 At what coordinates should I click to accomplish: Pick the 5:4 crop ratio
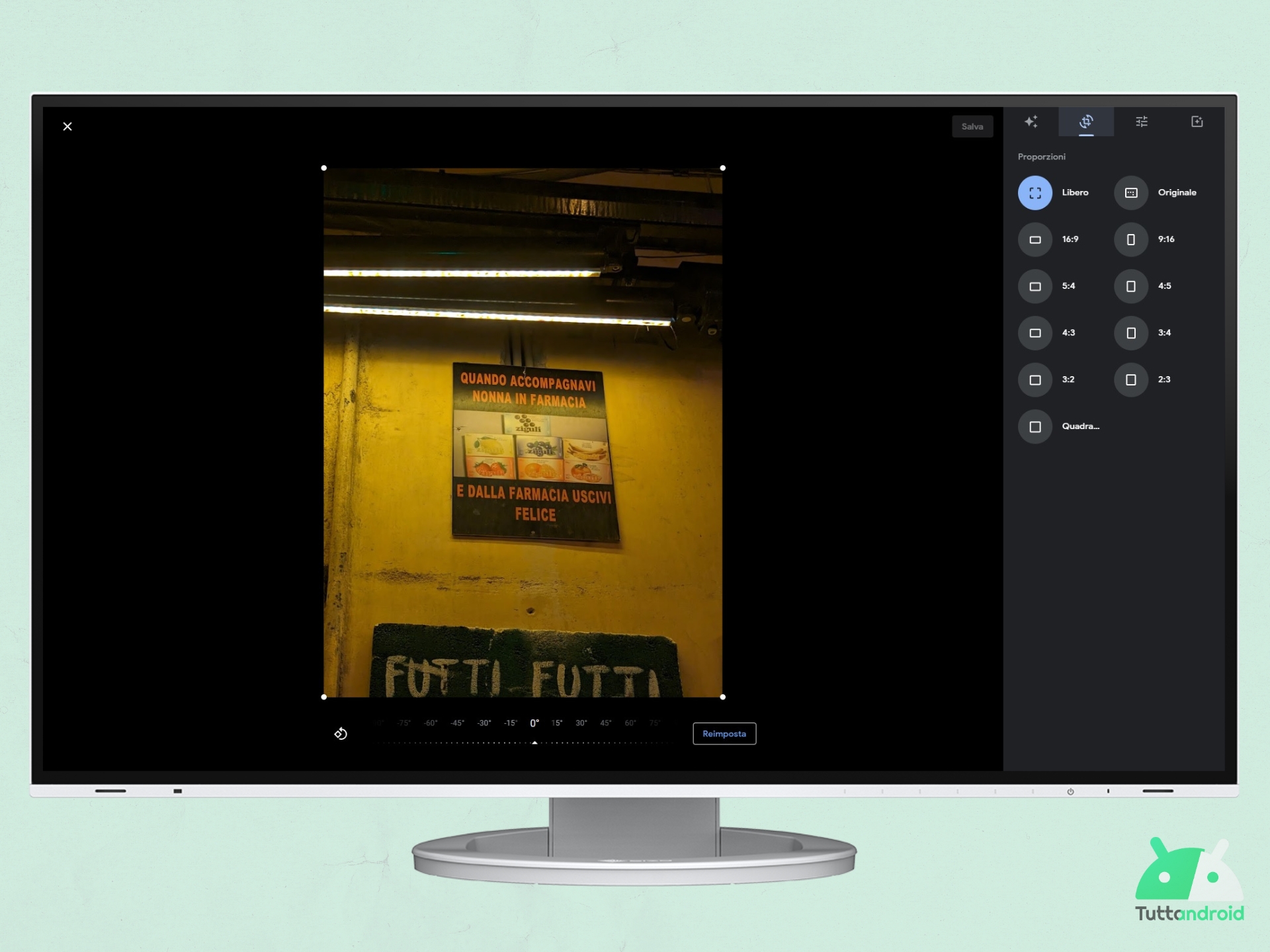tap(1035, 286)
